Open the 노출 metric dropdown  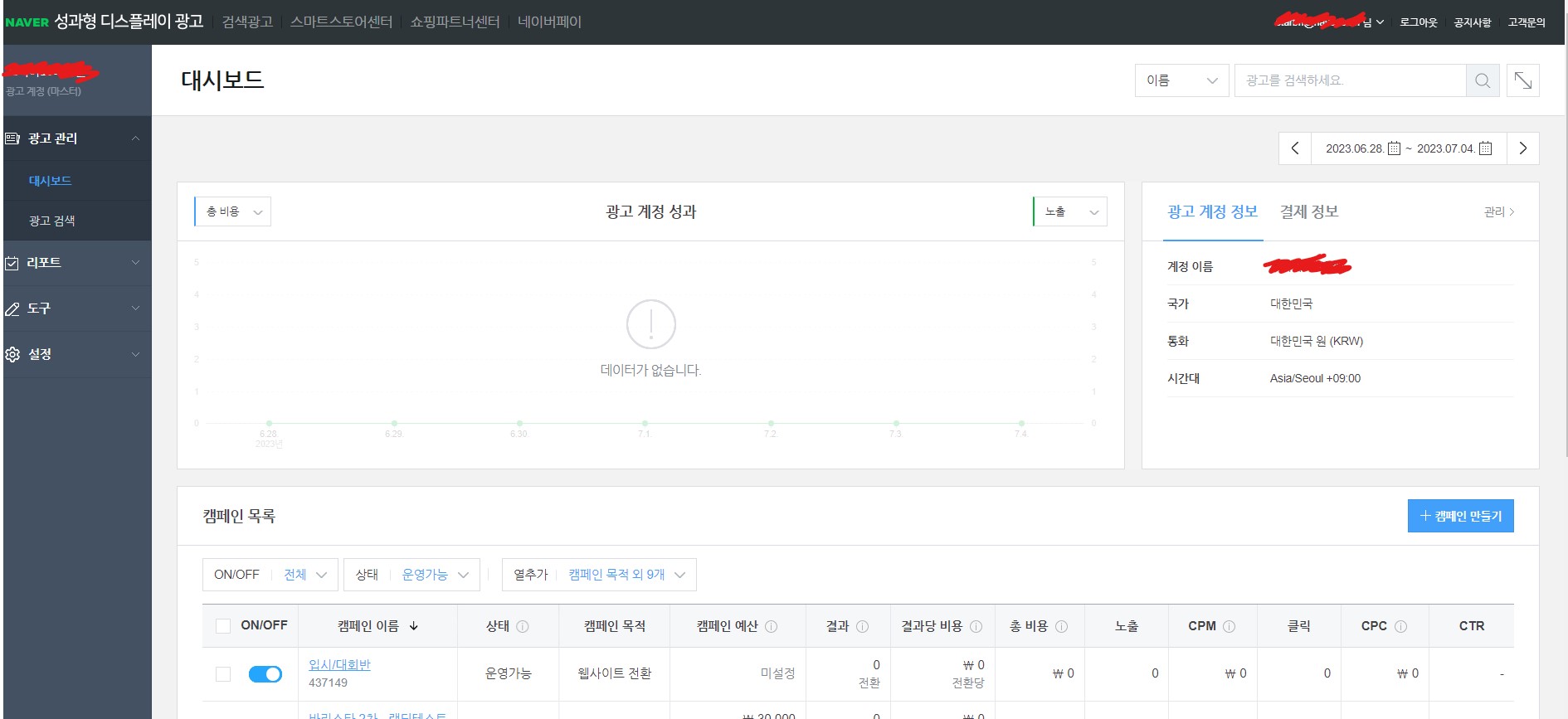[1070, 211]
